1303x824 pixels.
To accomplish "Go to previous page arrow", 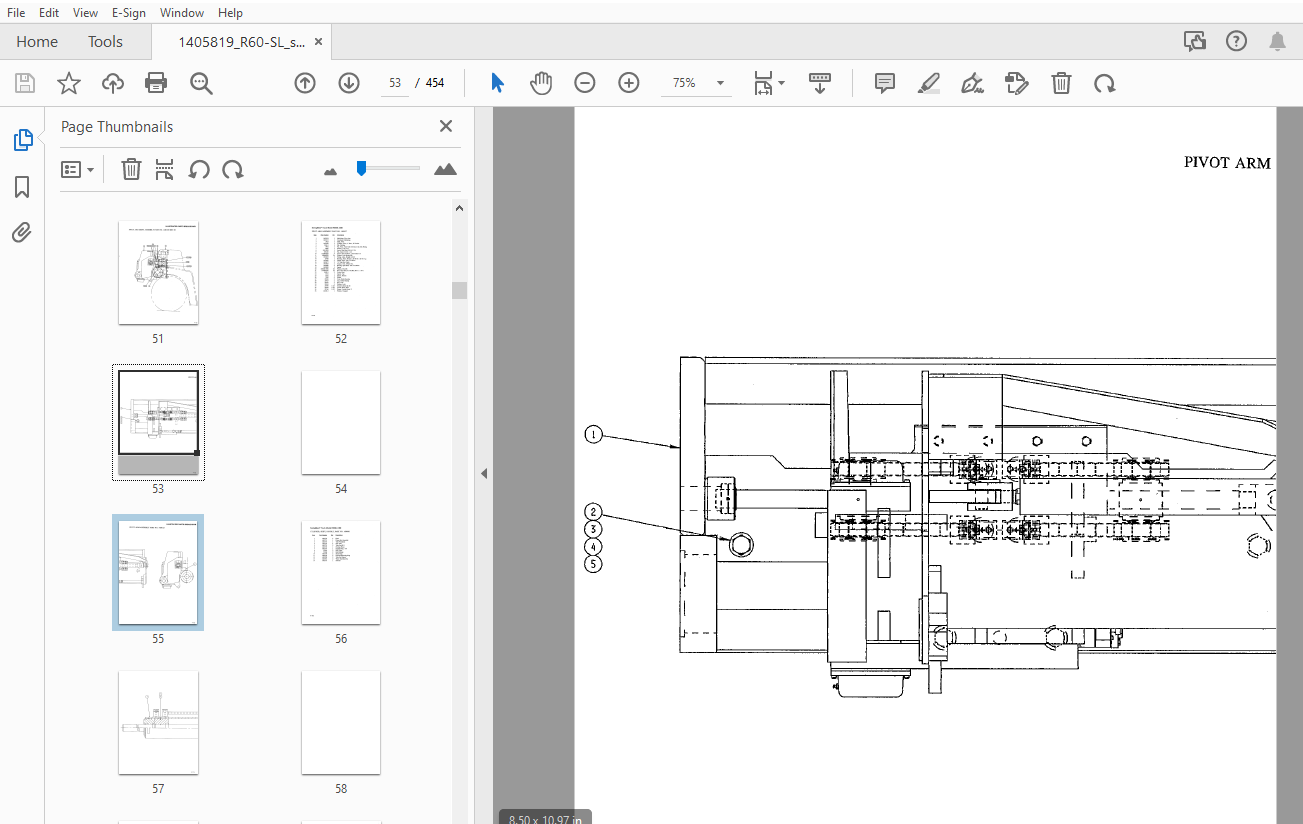I will (305, 83).
